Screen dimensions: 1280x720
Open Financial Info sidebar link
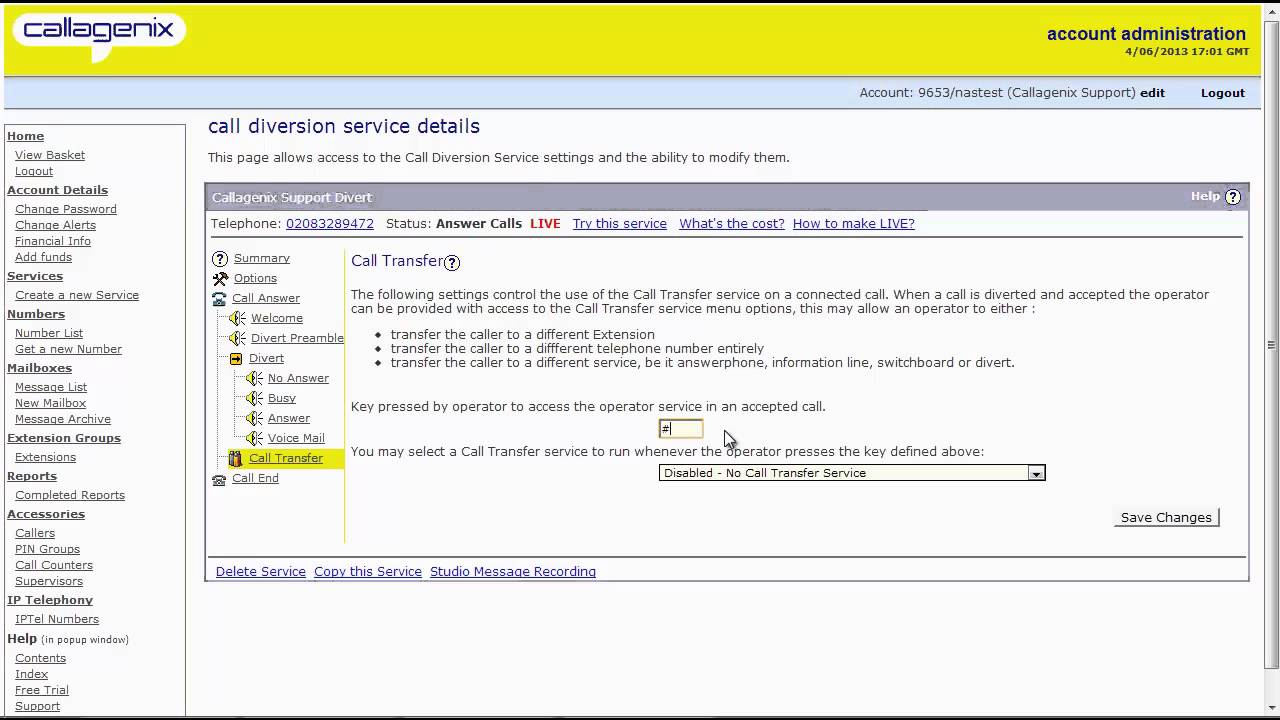pyautogui.click(x=53, y=241)
